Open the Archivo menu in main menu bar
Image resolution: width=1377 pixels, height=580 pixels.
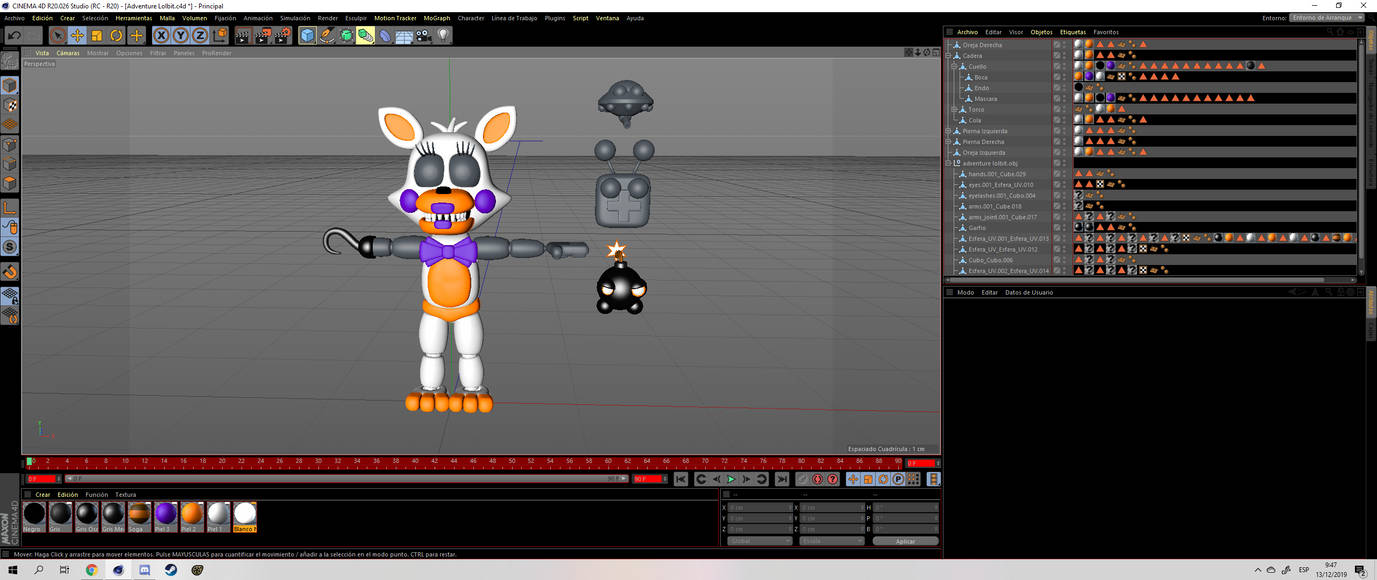point(14,18)
